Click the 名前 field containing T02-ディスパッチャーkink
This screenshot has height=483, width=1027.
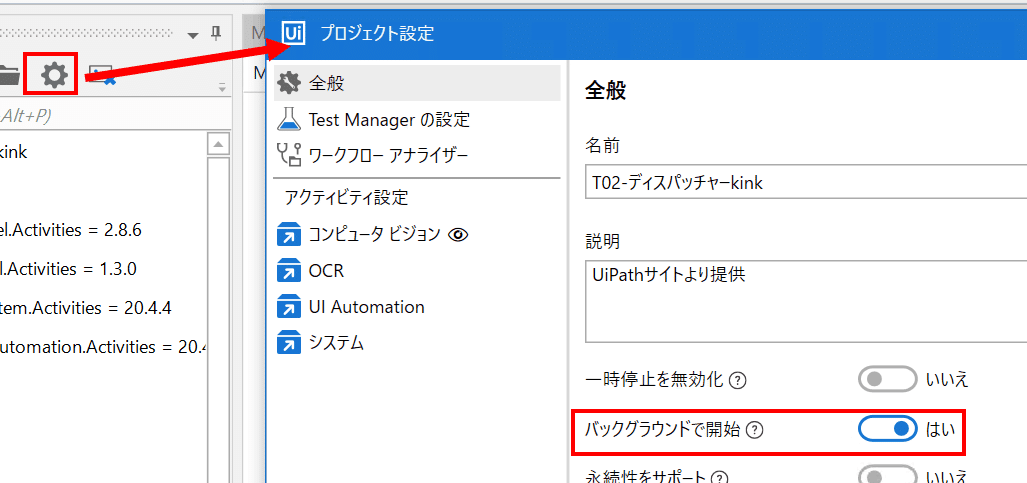[x=806, y=184]
